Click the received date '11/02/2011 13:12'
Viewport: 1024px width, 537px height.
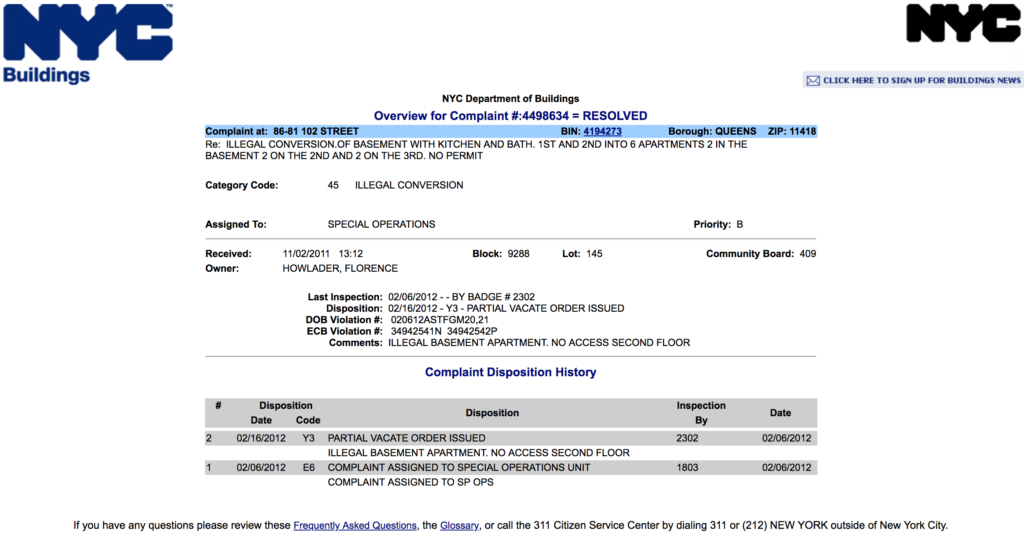point(323,253)
